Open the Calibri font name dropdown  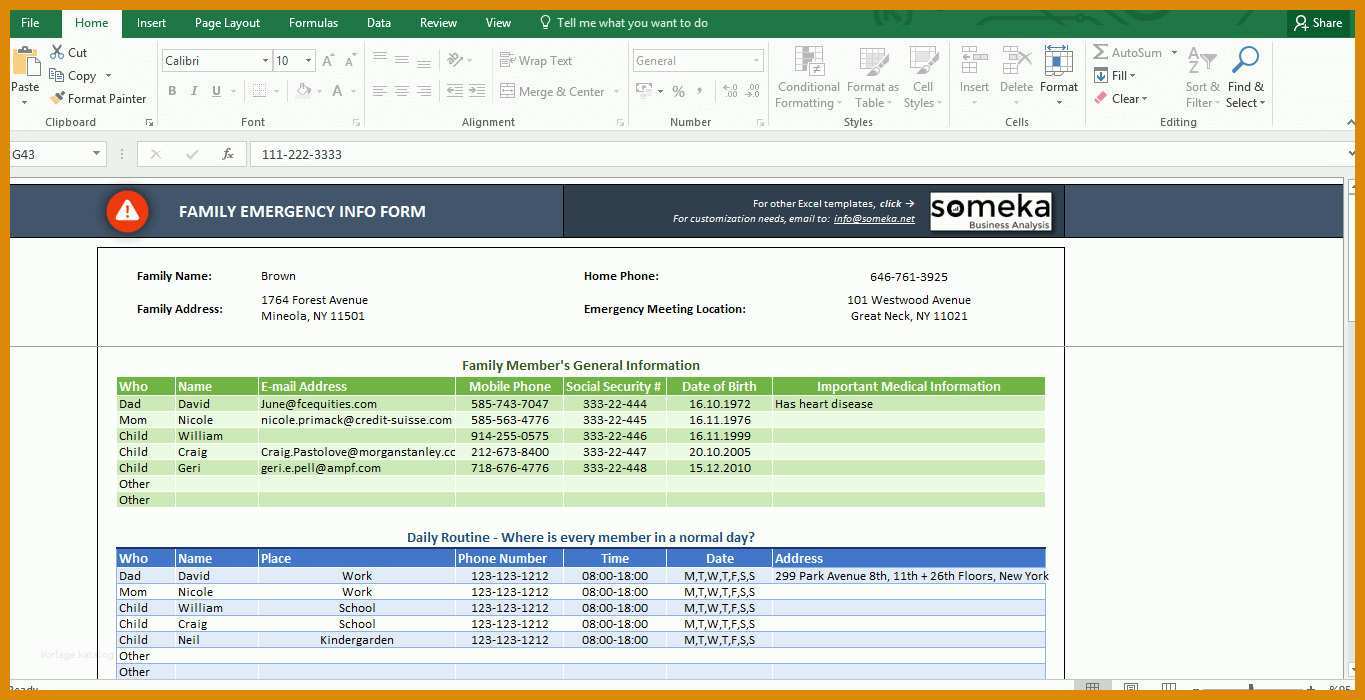click(265, 61)
